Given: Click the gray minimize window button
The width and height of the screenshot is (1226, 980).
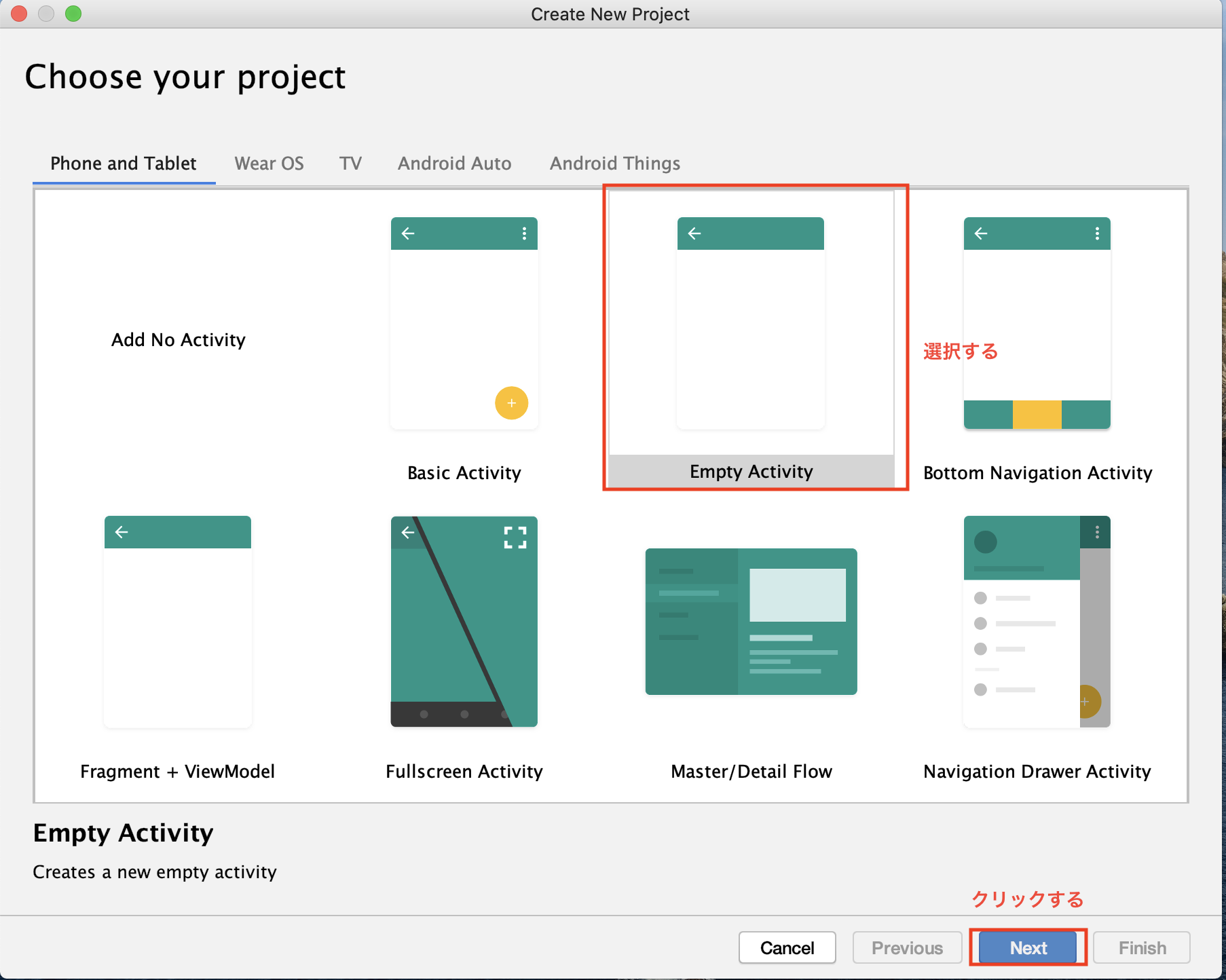Looking at the screenshot, I should pos(46,14).
